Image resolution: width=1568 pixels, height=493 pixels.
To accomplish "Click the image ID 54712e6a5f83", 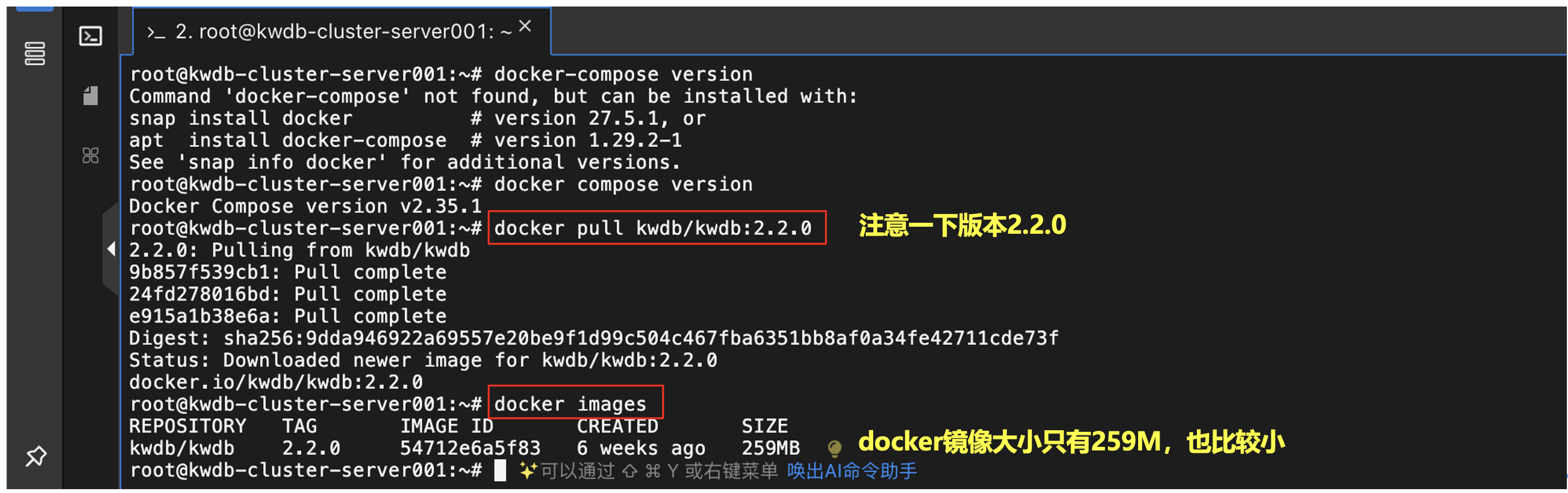I will 470,448.
